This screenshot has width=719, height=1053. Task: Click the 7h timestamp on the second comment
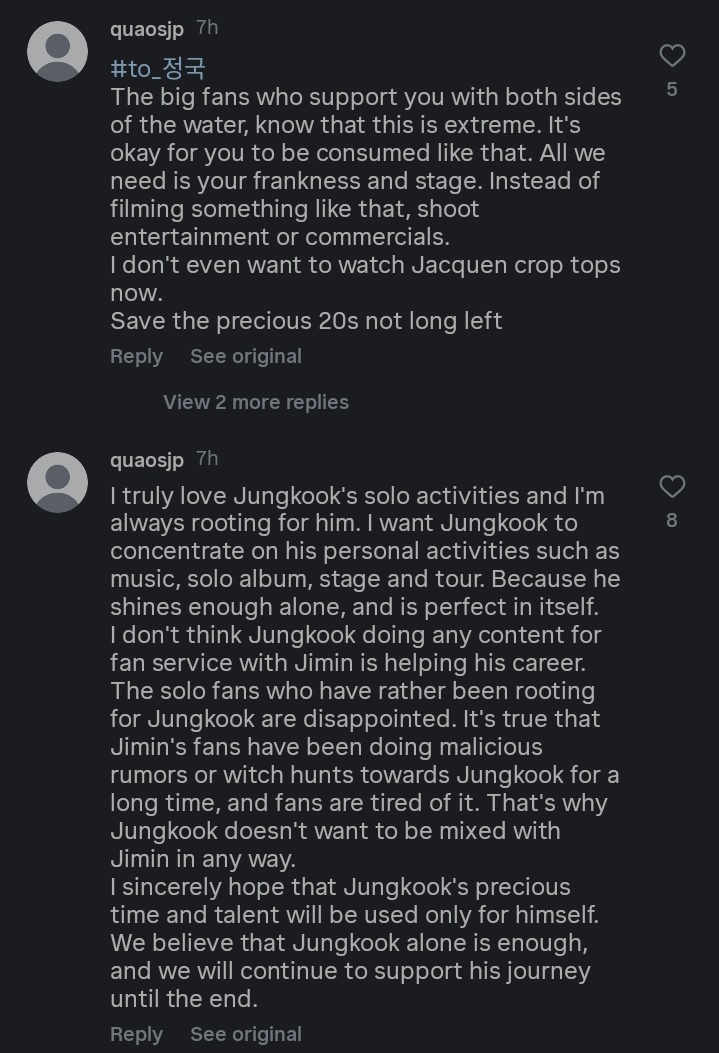[x=207, y=459]
